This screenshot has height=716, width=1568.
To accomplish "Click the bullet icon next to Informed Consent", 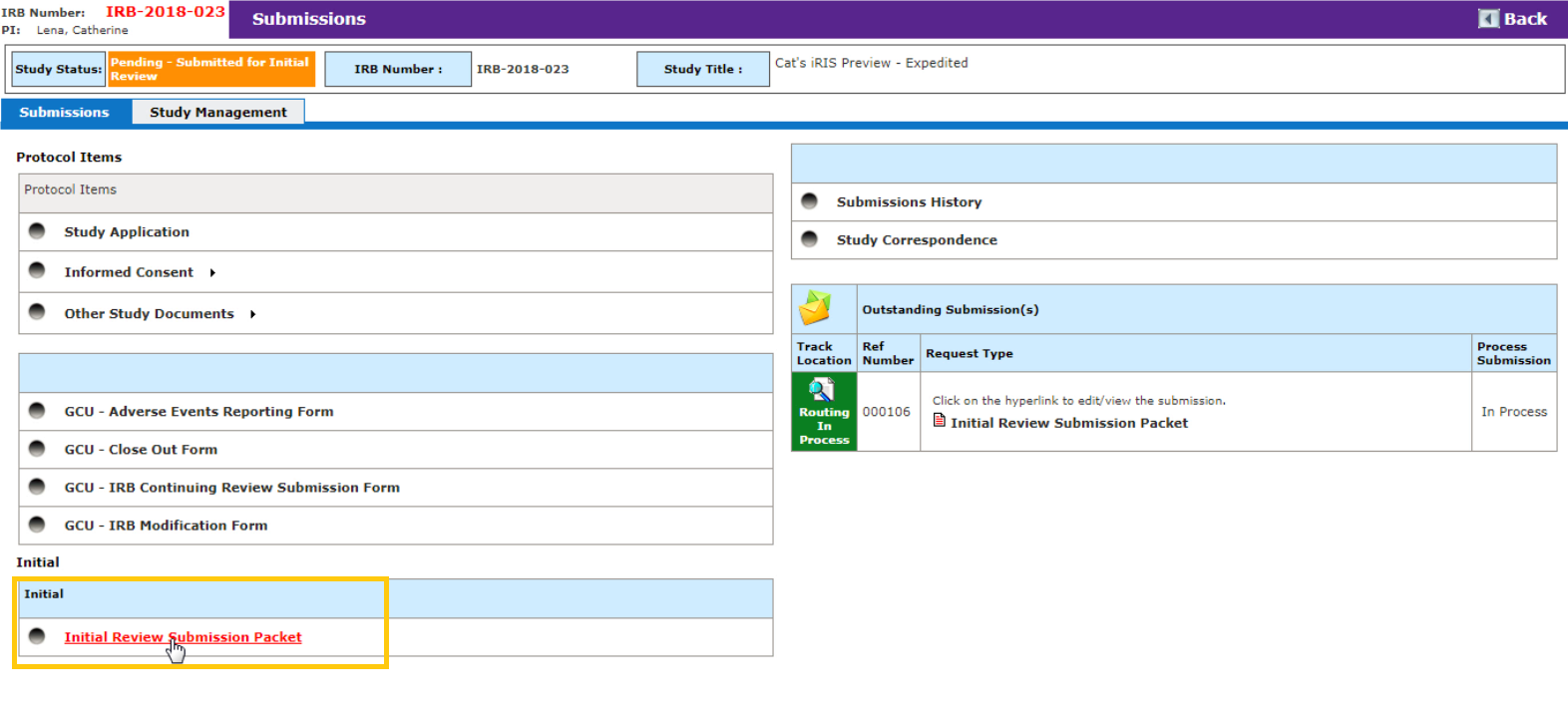I will point(37,270).
